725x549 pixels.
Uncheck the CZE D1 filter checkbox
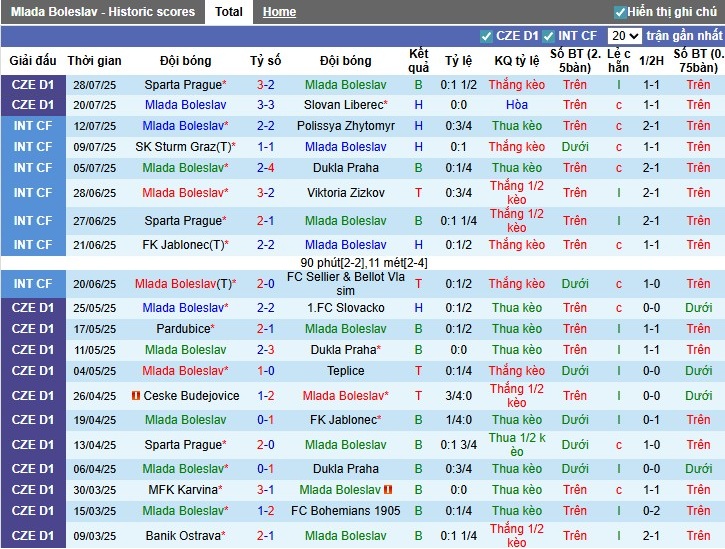click(486, 36)
